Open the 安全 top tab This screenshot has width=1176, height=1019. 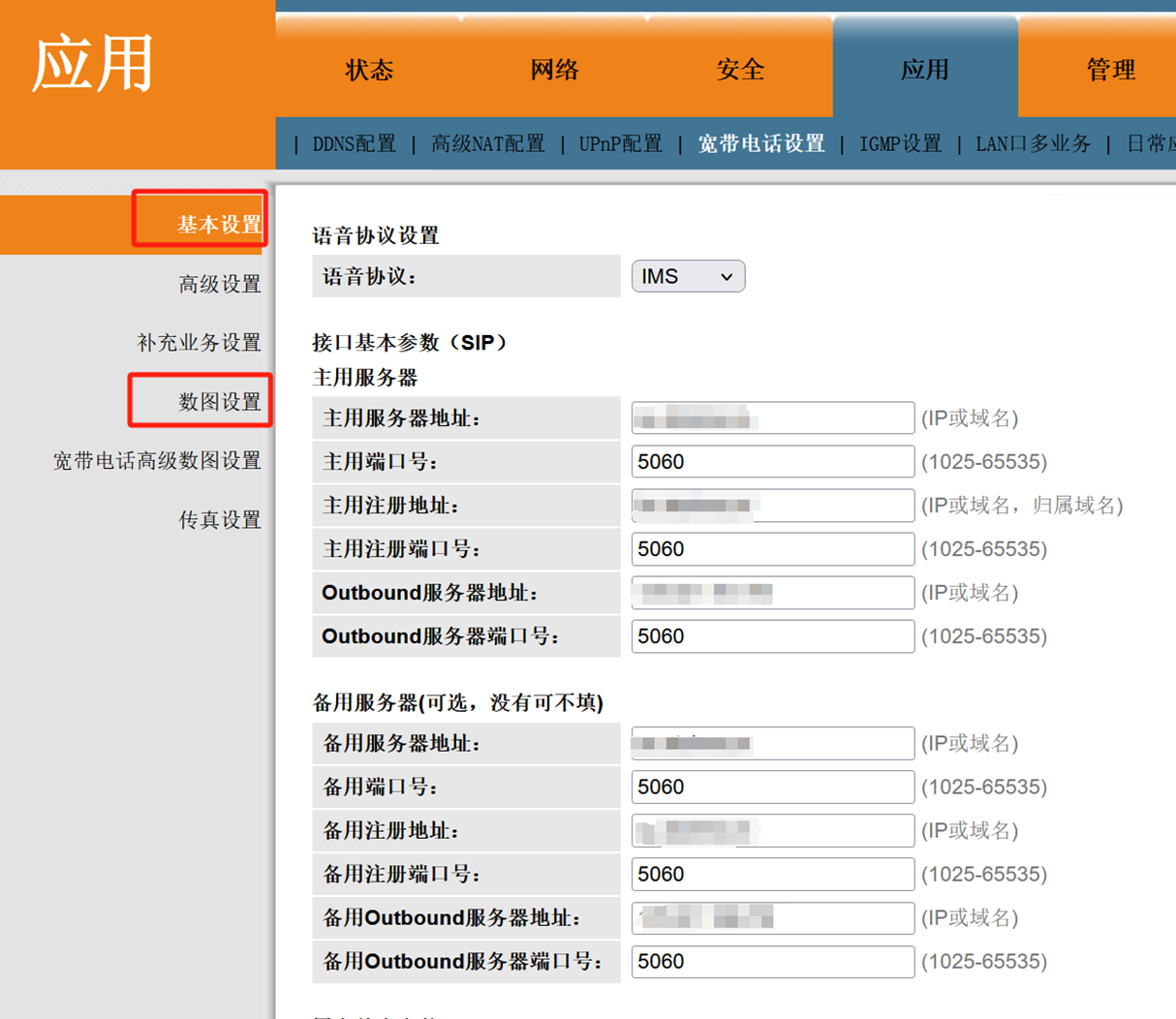click(740, 70)
